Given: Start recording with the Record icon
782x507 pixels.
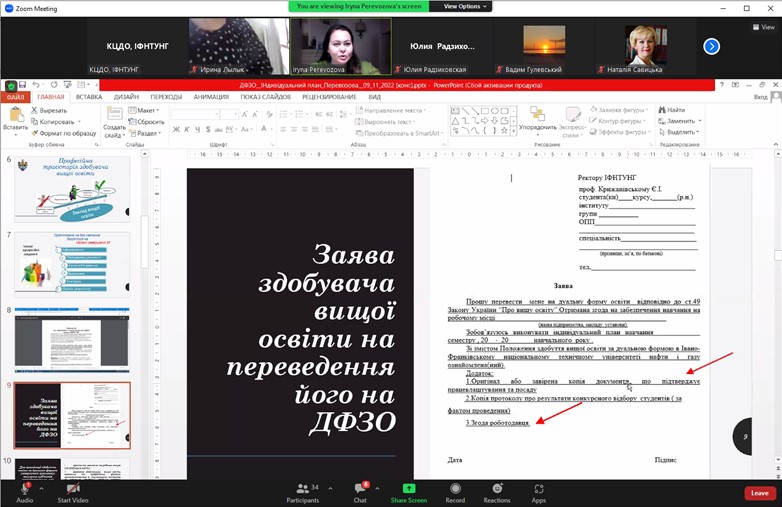Looking at the screenshot, I should [x=455, y=488].
